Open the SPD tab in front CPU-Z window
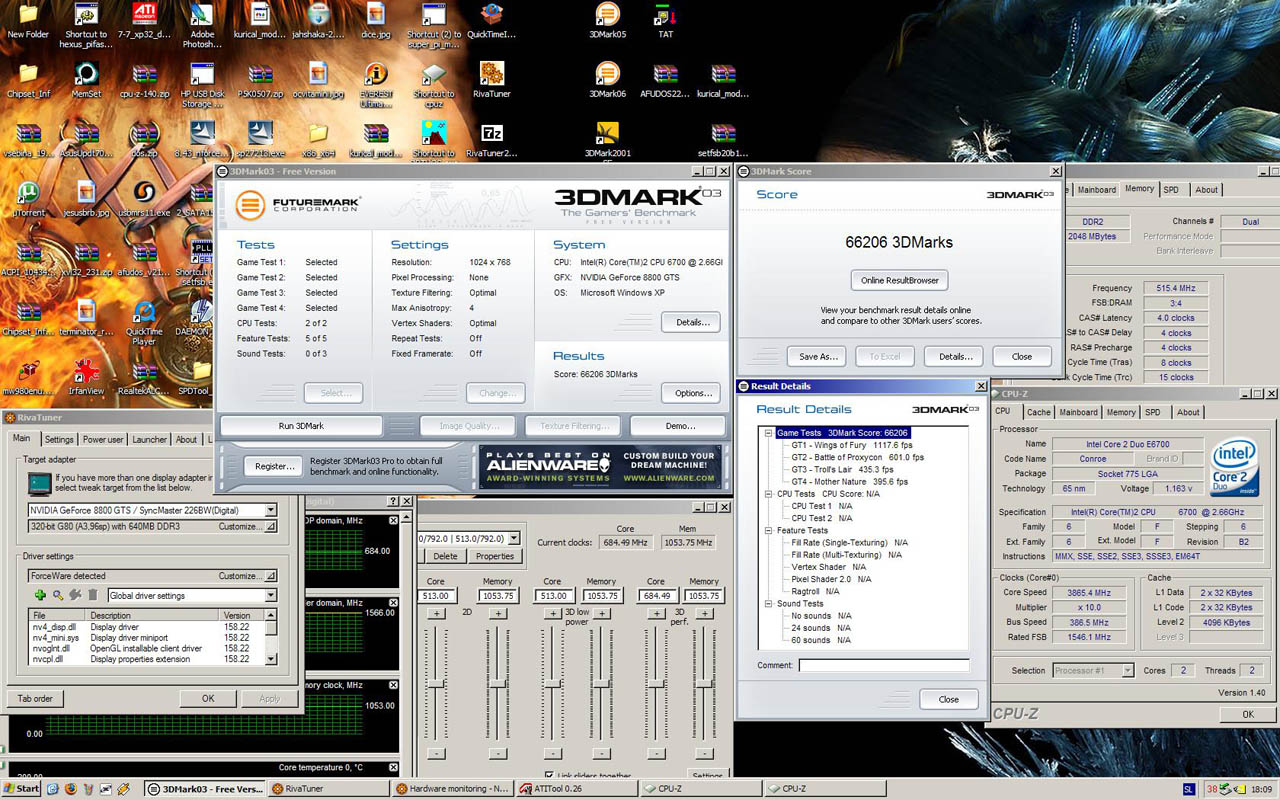The image size is (1280, 800). click(x=1153, y=412)
